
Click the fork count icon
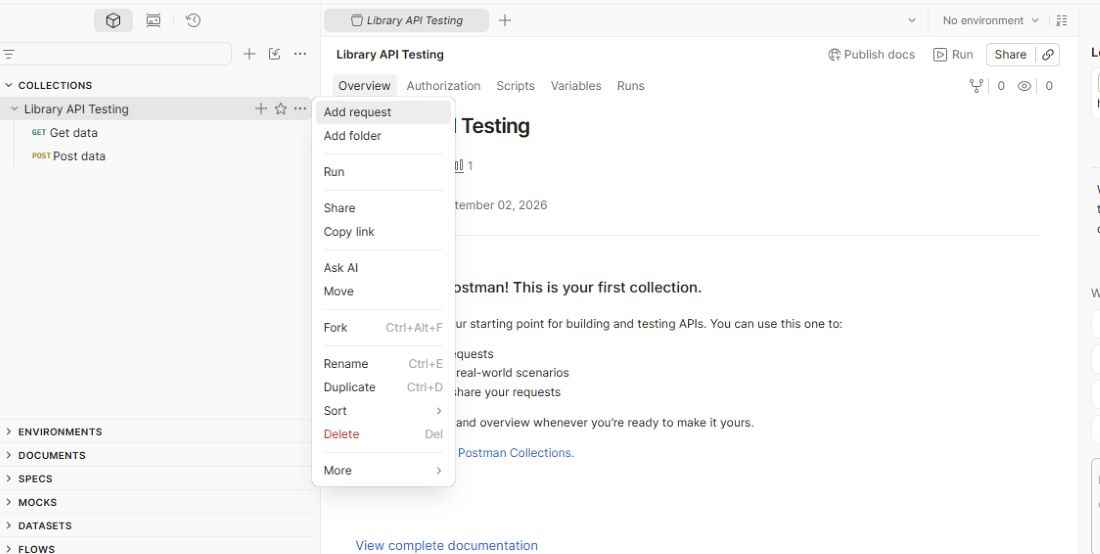click(x=975, y=86)
